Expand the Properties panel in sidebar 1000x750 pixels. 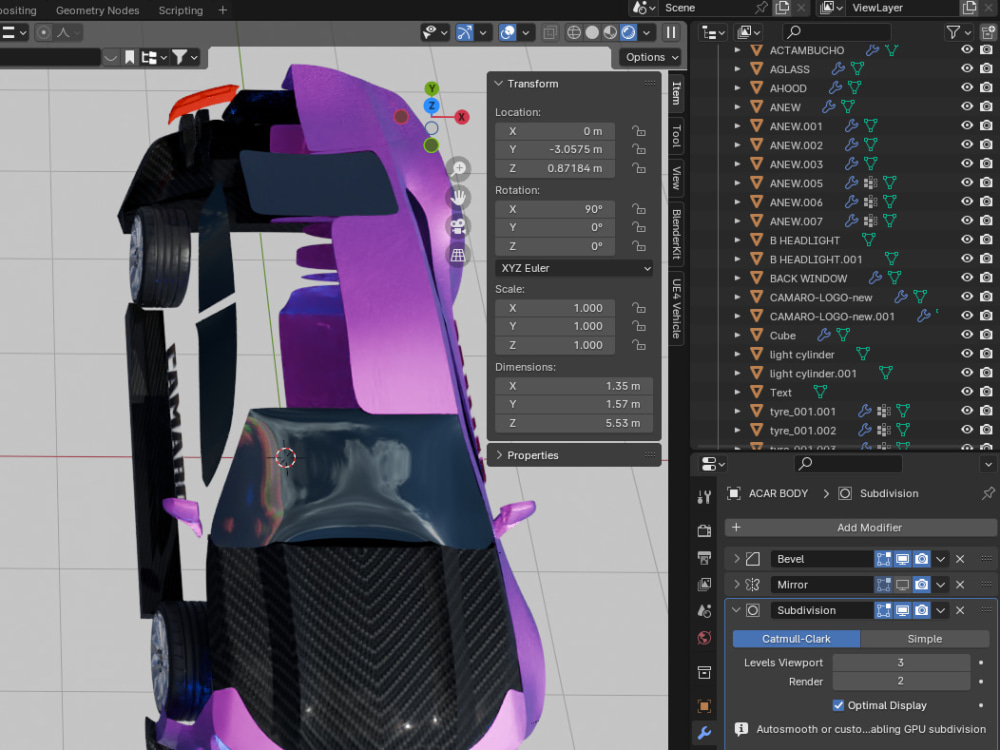click(499, 455)
